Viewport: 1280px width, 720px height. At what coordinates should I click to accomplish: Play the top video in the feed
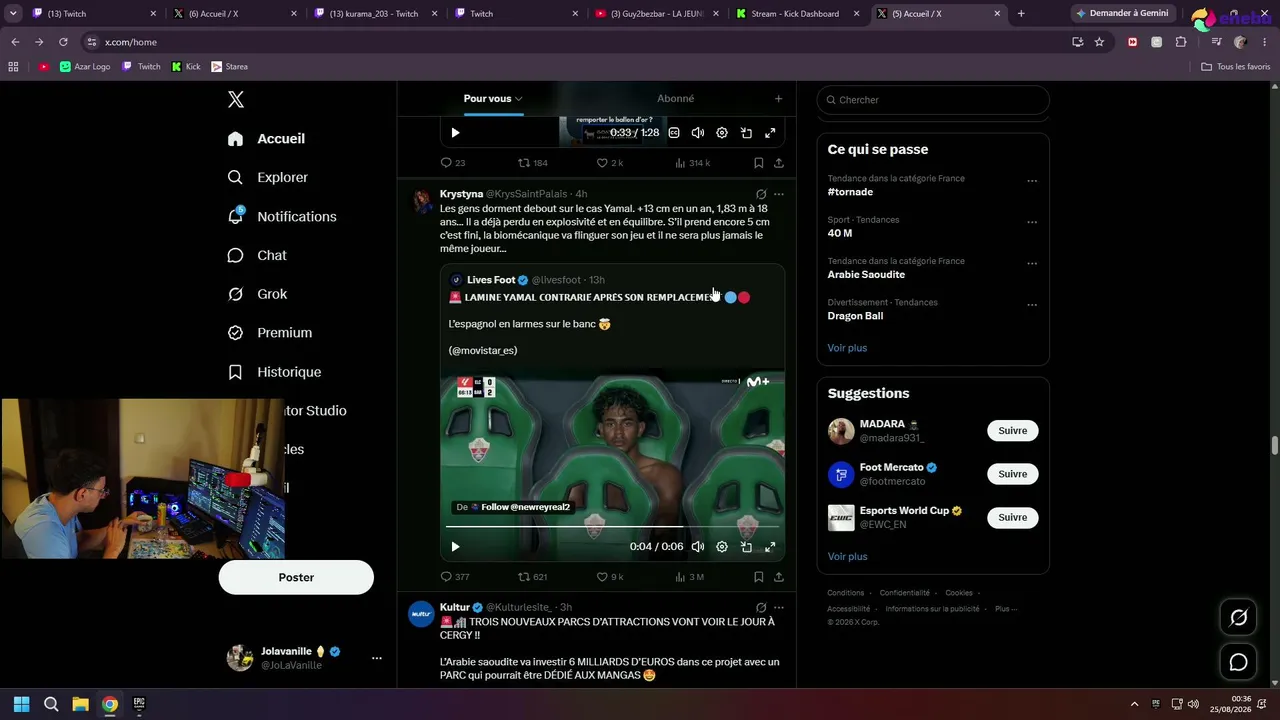click(x=455, y=133)
